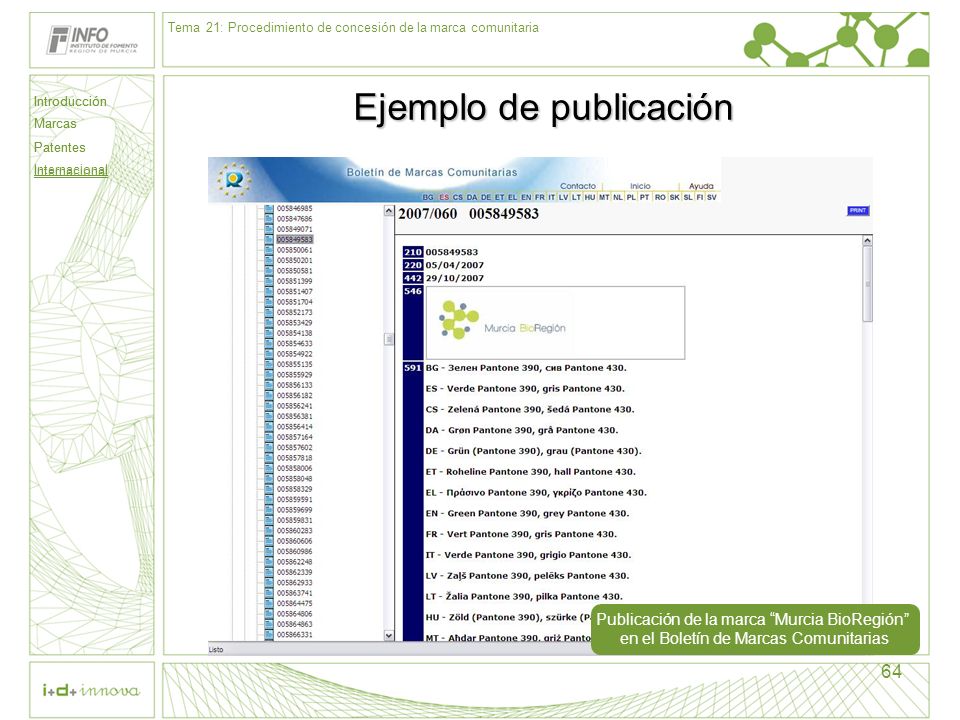Click the document icon beside 005854922
Image resolution: width=960 pixels, height=720 pixels.
click(269, 354)
